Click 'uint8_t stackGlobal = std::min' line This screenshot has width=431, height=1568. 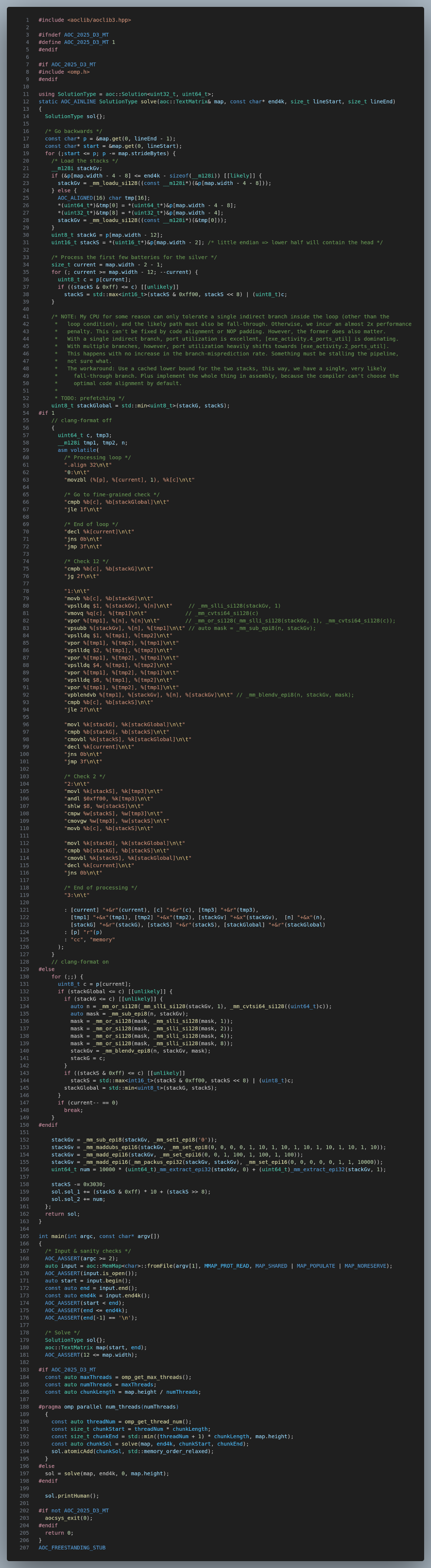point(141,405)
